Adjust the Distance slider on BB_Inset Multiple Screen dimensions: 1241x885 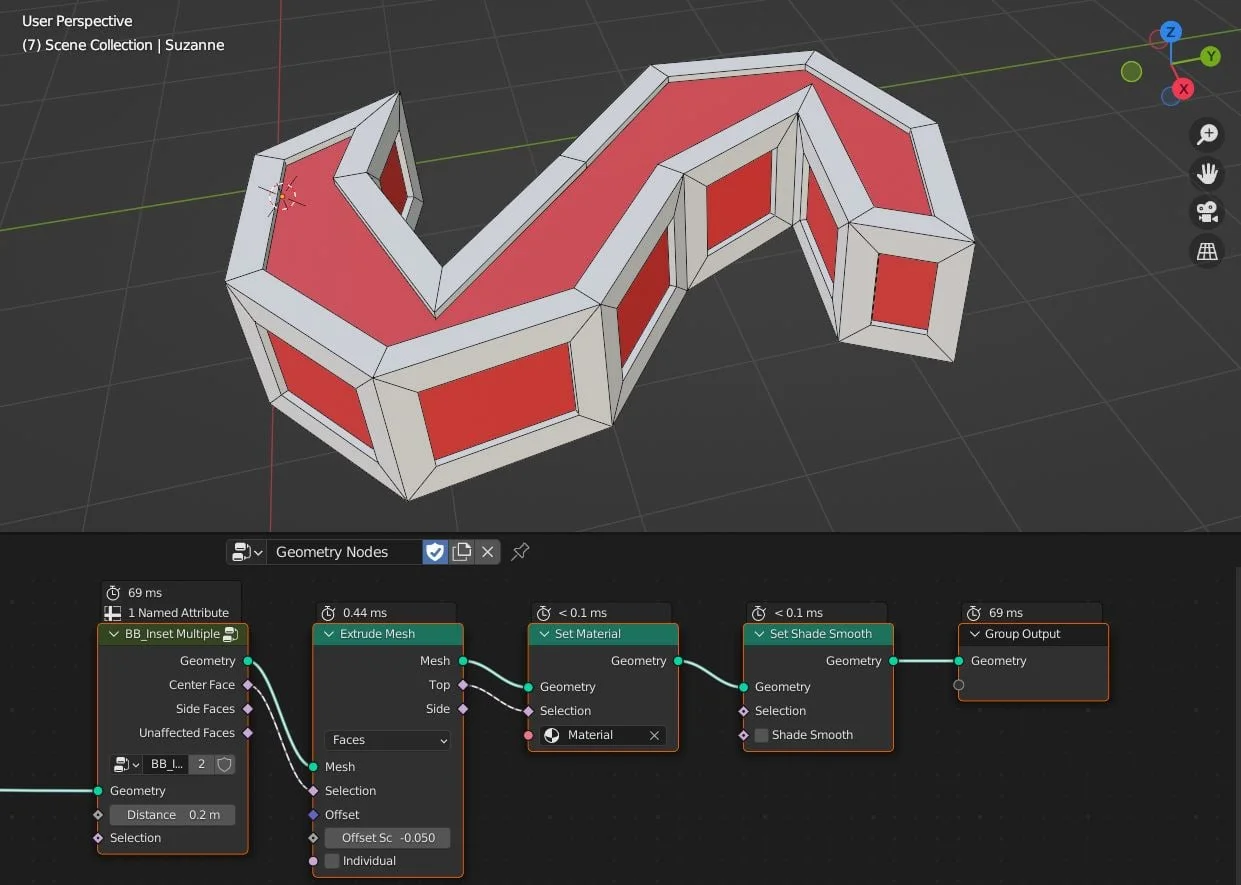click(x=171, y=814)
